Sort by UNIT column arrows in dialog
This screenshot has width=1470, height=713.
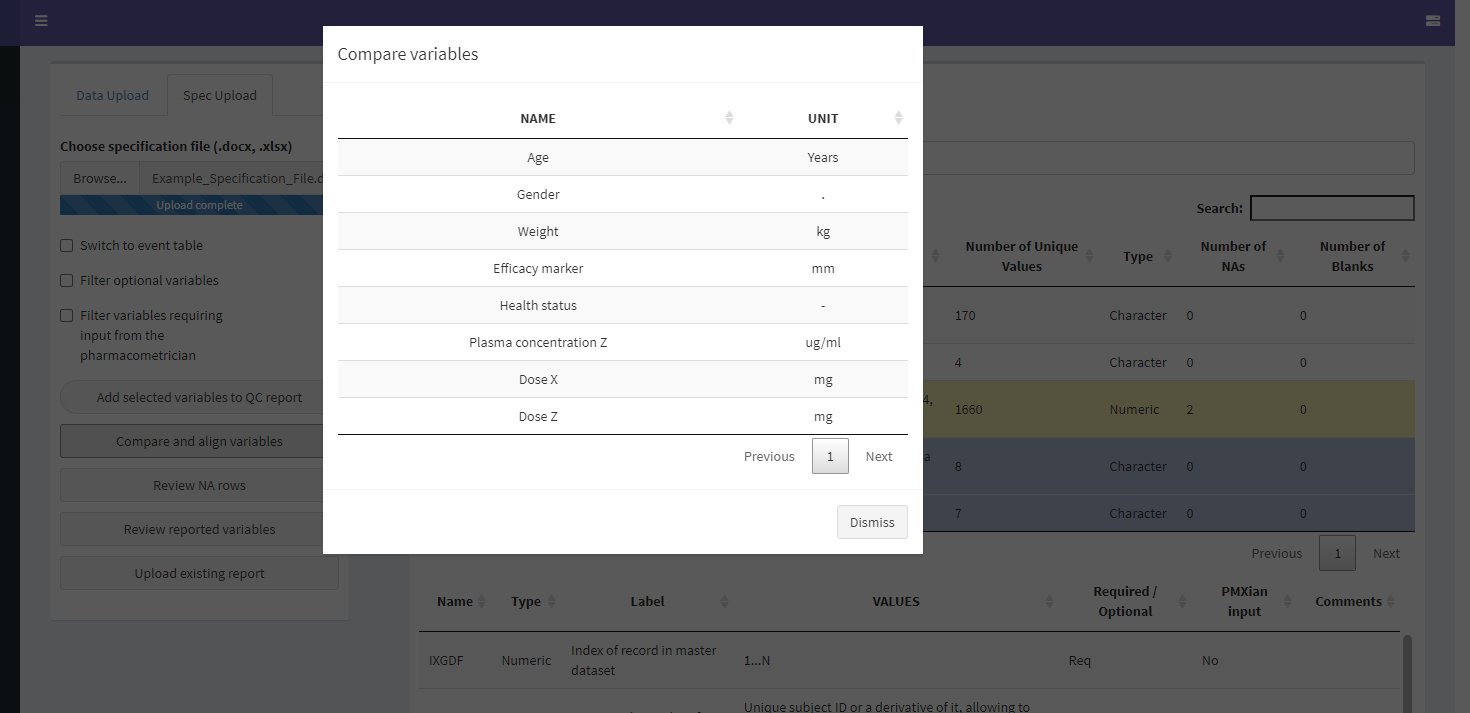pos(898,118)
